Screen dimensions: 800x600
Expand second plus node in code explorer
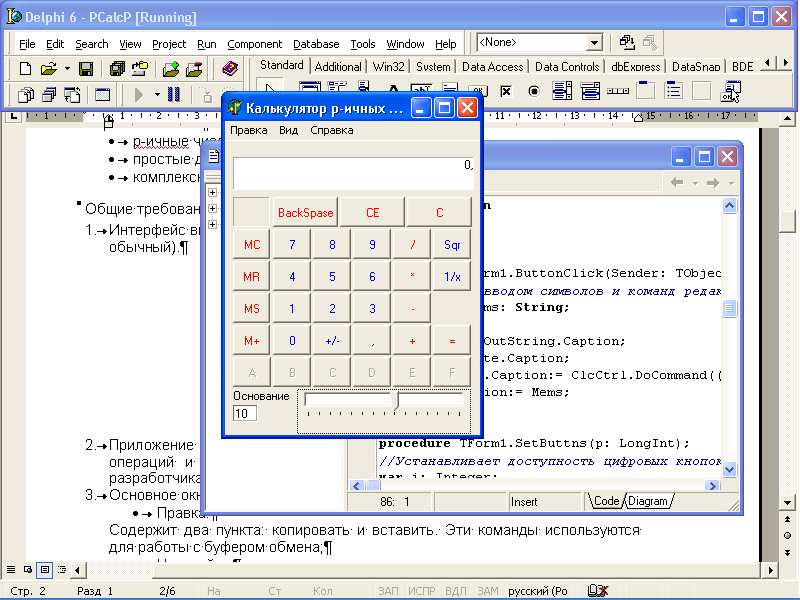point(213,208)
